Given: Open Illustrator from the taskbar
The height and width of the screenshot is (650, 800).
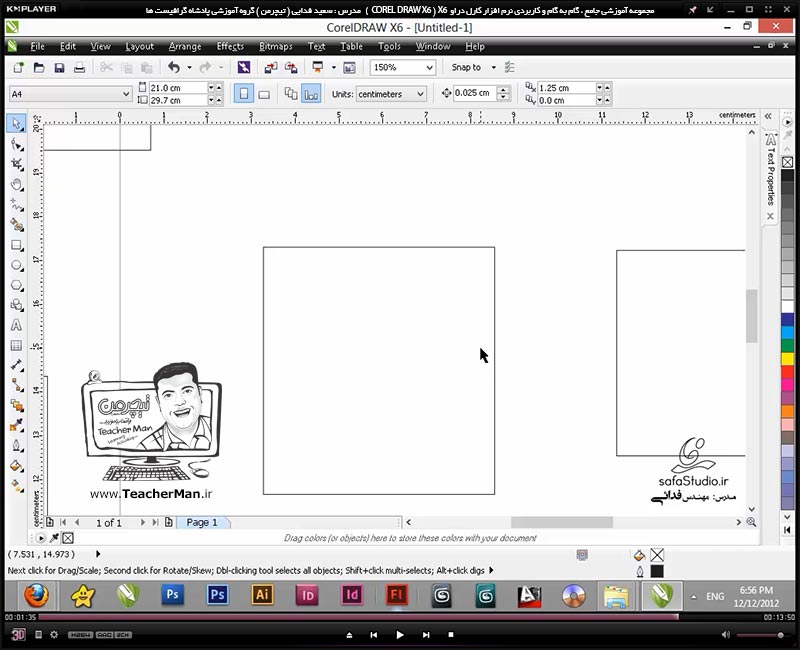Looking at the screenshot, I should coord(262,595).
